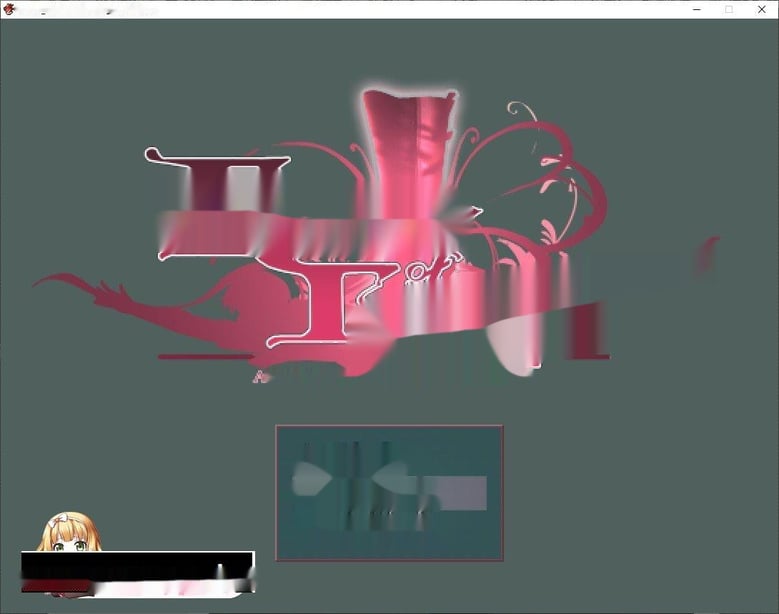Click the glowing pink corset graphic in the logo

[408, 154]
